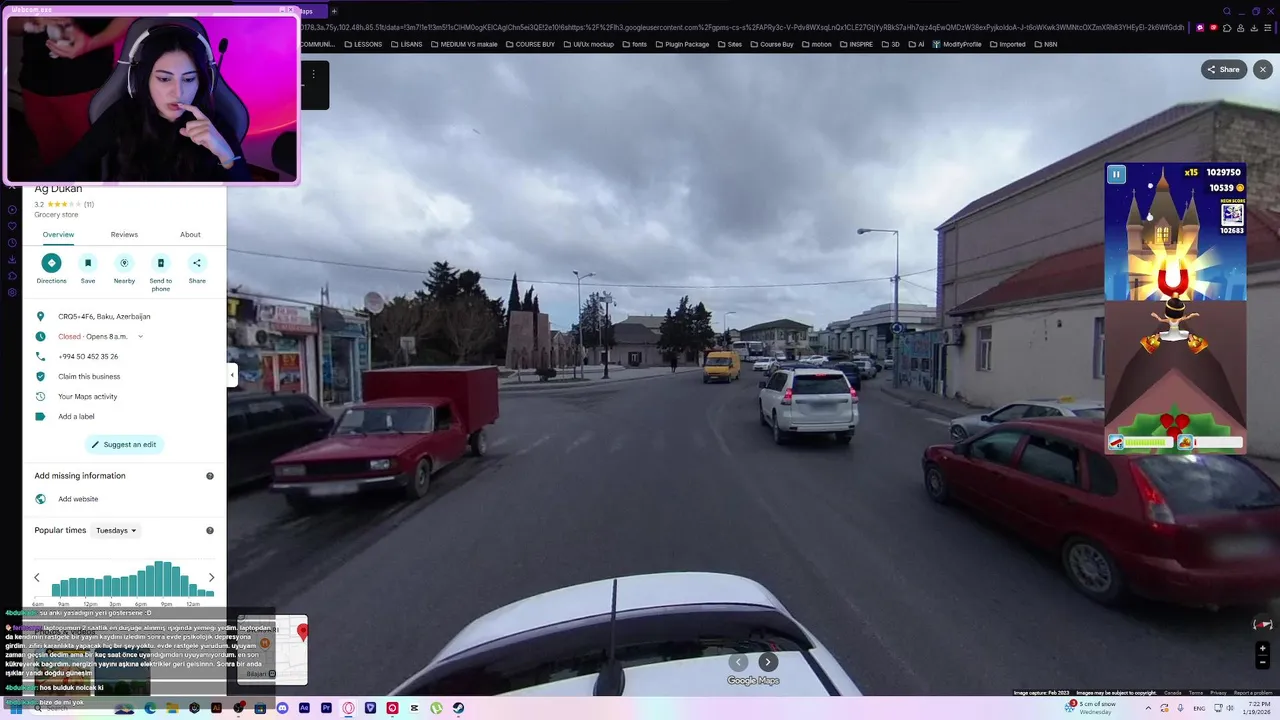The width and height of the screenshot is (1280, 720).
Task: Open Your Maps activity
Action: click(x=87, y=397)
